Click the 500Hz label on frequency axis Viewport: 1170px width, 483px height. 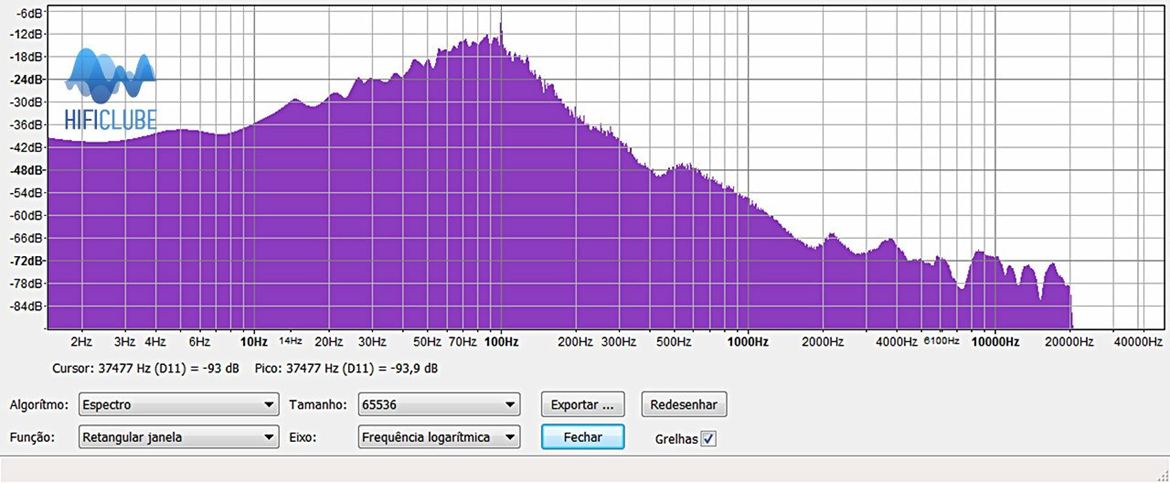tap(674, 342)
